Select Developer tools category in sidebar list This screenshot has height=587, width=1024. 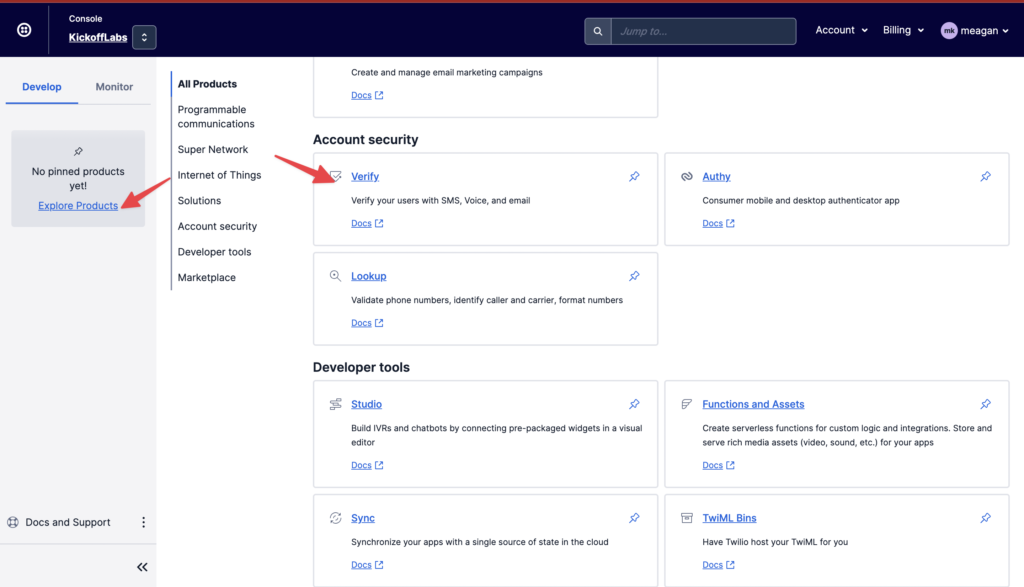click(x=214, y=252)
